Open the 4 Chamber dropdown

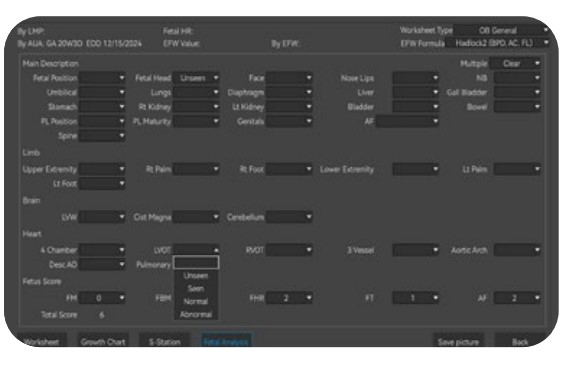tap(102, 250)
